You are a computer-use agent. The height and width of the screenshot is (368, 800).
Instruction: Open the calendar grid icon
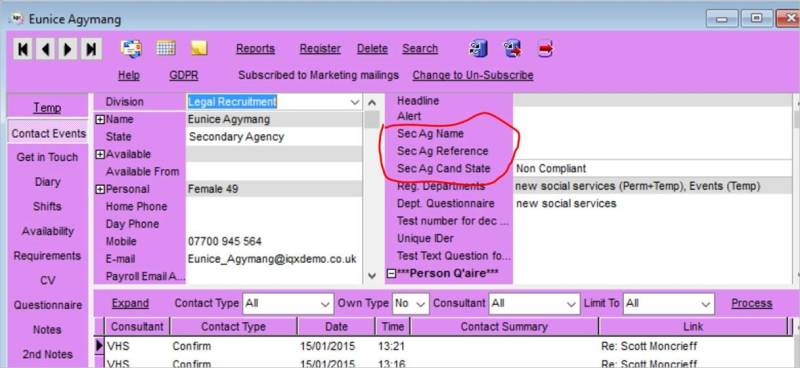(166, 48)
